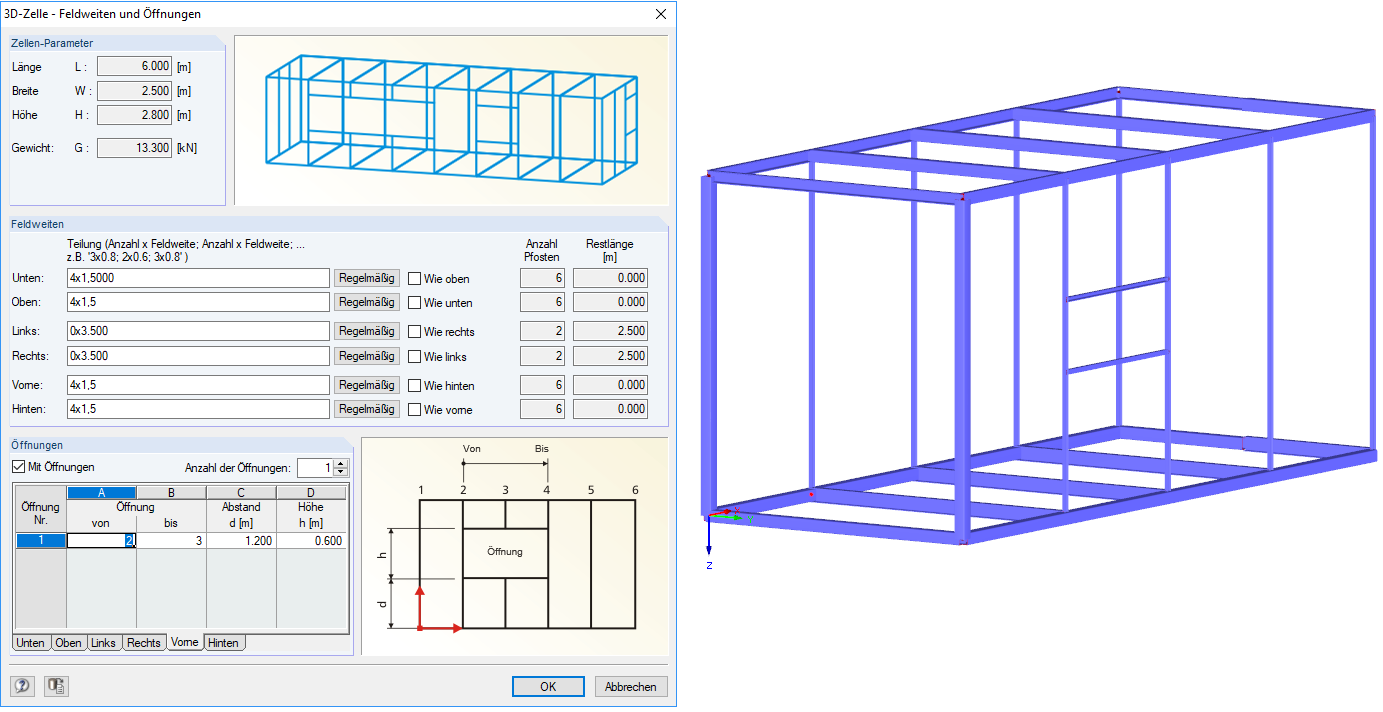Click the Hinten division input field
This screenshot has width=1383, height=712.
tap(198, 409)
